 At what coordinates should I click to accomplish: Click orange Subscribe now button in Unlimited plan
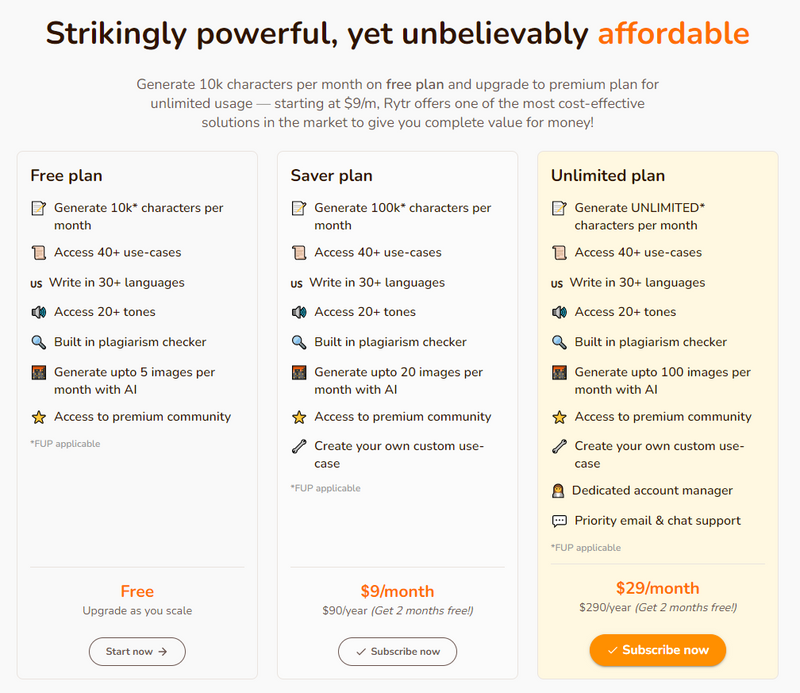tap(657, 650)
